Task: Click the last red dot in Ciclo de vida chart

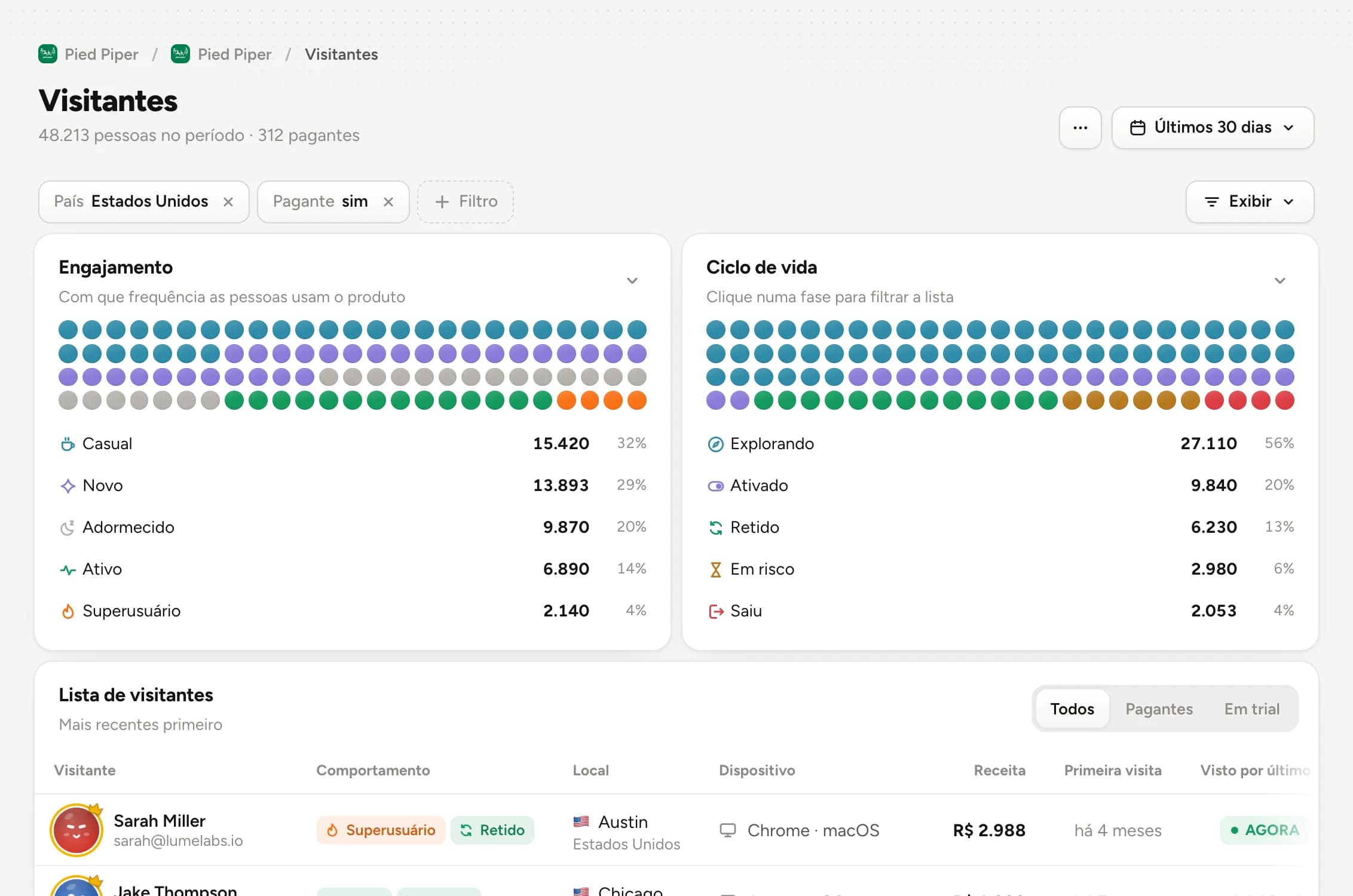Action: pos(1284,400)
